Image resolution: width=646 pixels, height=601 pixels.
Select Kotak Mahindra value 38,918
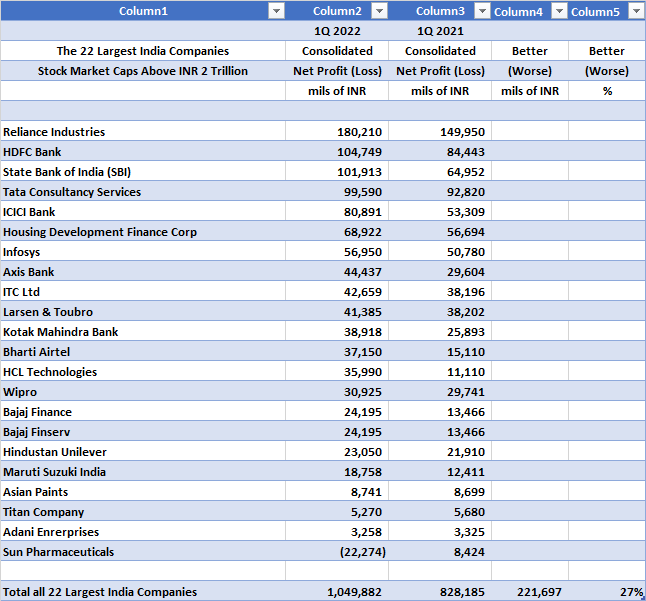point(337,332)
